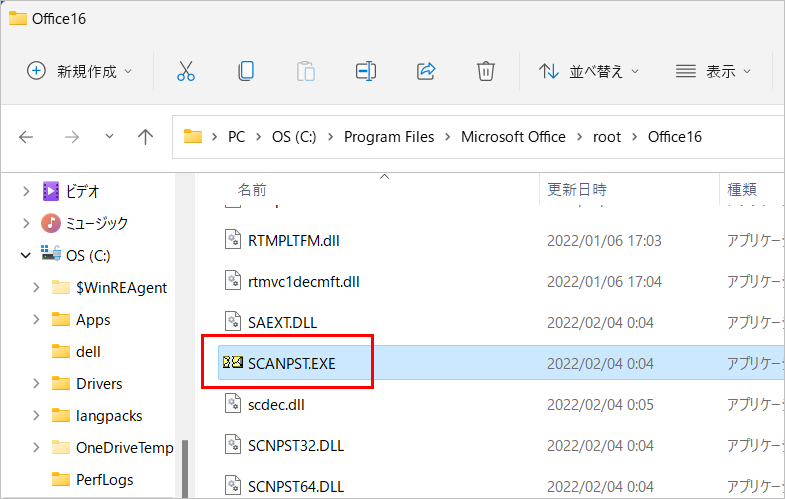Click the RTMPLTFM.dll file icon

point(233,239)
